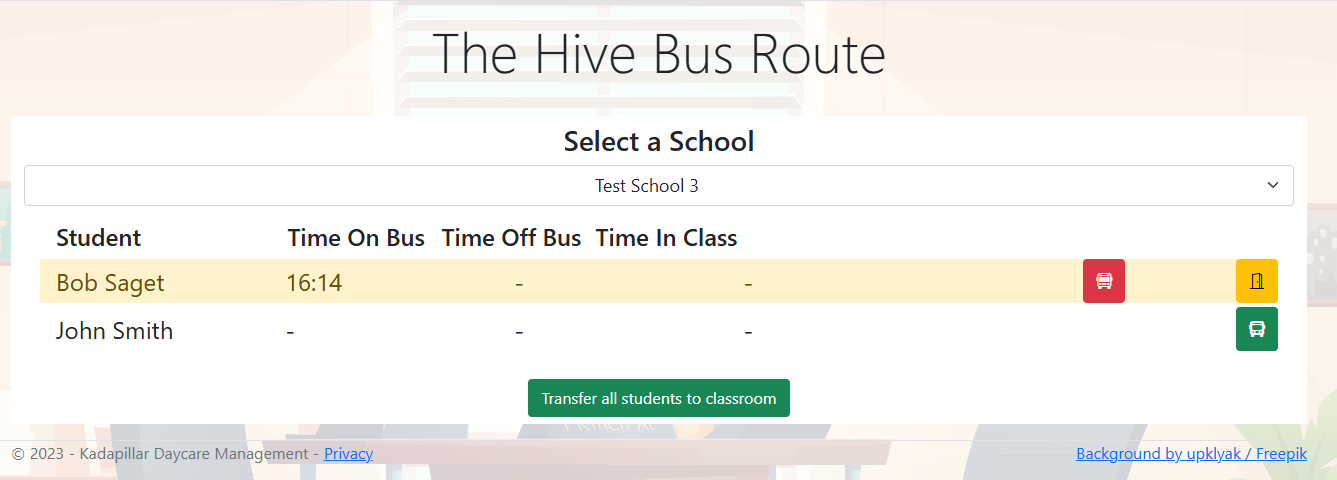Screen dimensions: 1337x480
Task: Select the John Smith student name
Action: pyautogui.click(x=114, y=331)
